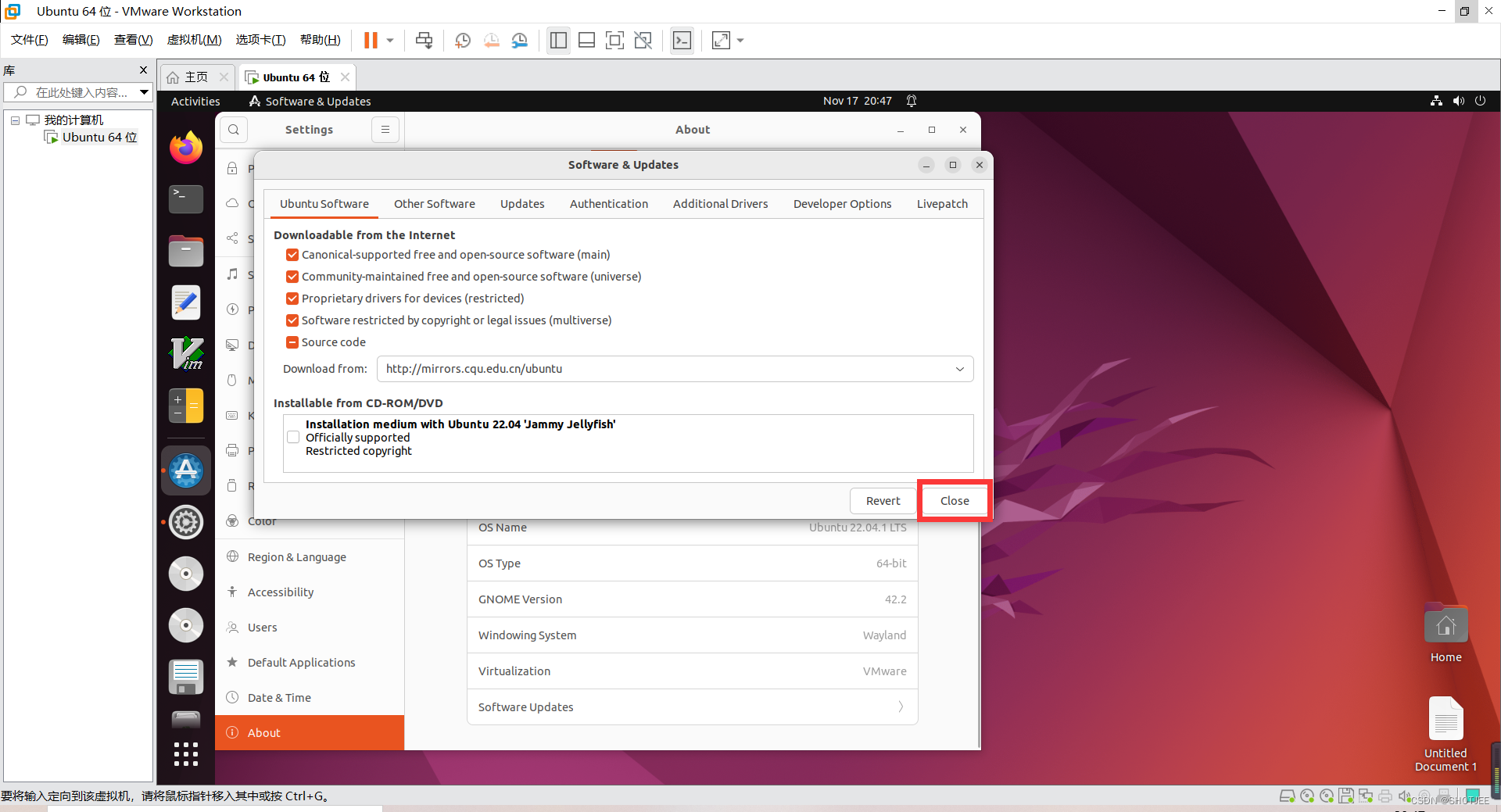Open the system volume indicator

tap(1458, 101)
